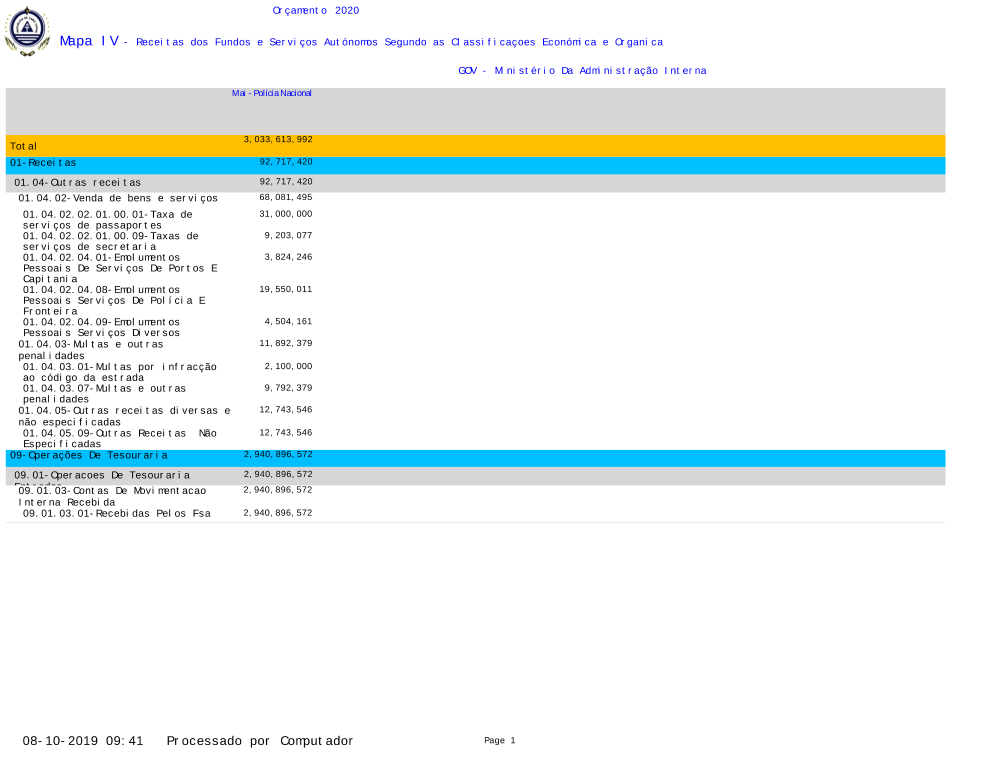This screenshot has height=773, width=1000.
Task: Select '01.04.02-Venda de bens e serviços' row
Action: point(118,198)
